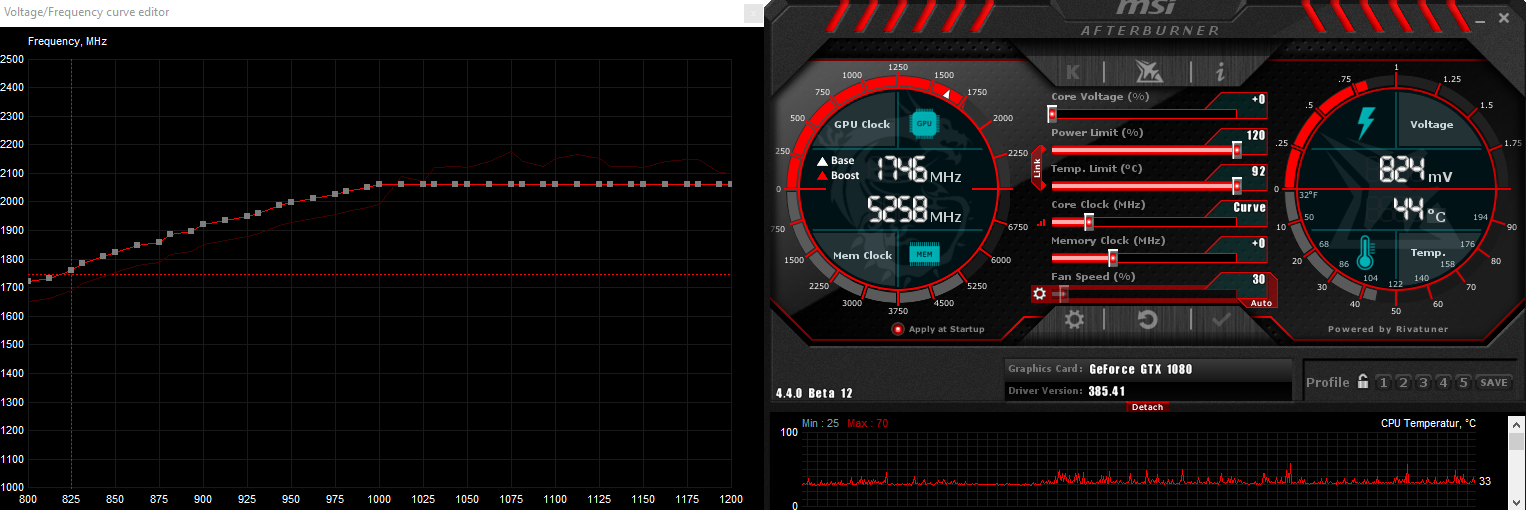The image size is (1526, 510).
Task: Click the Min : 25 graph label
Action: [820, 424]
